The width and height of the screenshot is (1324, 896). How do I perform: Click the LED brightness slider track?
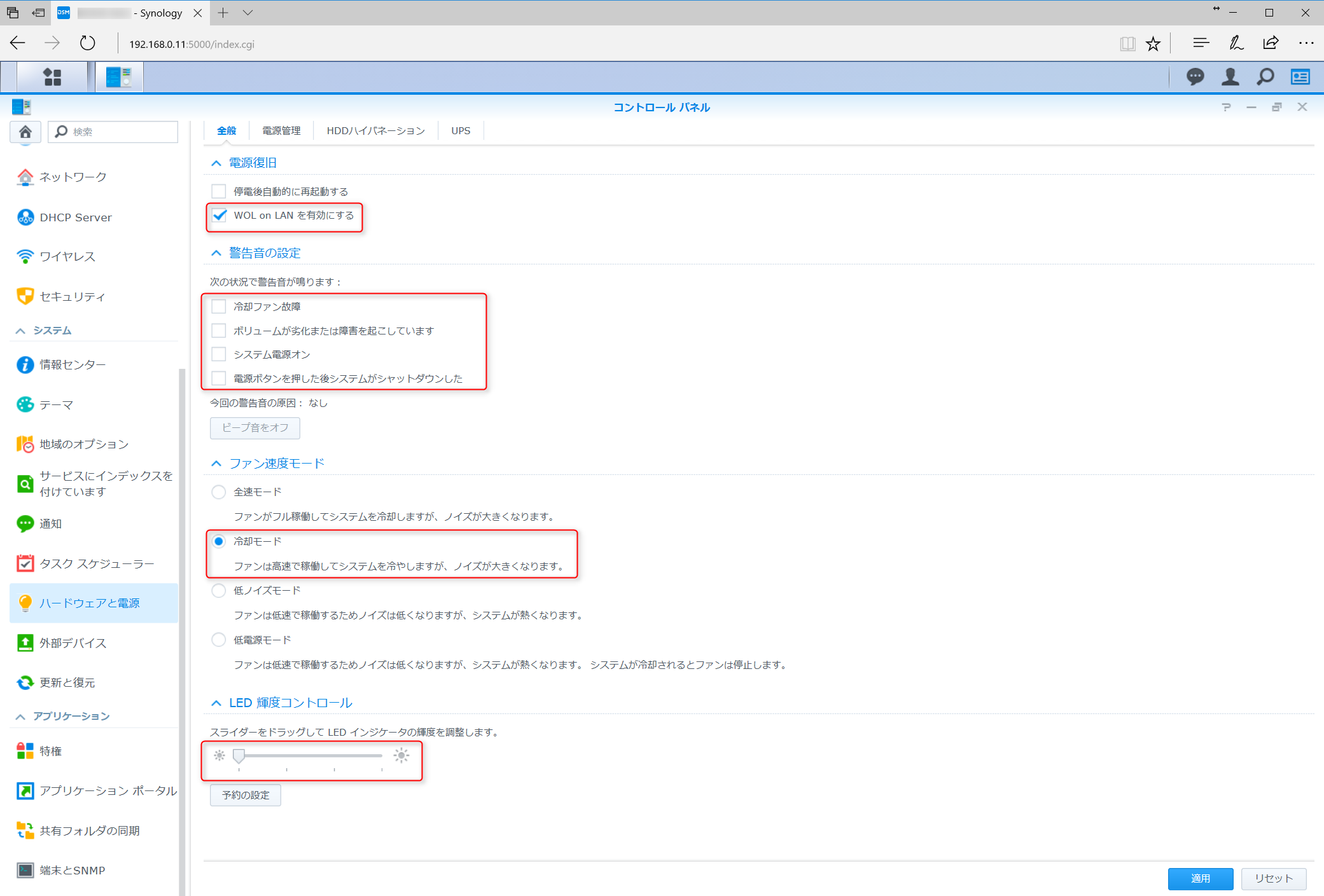click(312, 755)
